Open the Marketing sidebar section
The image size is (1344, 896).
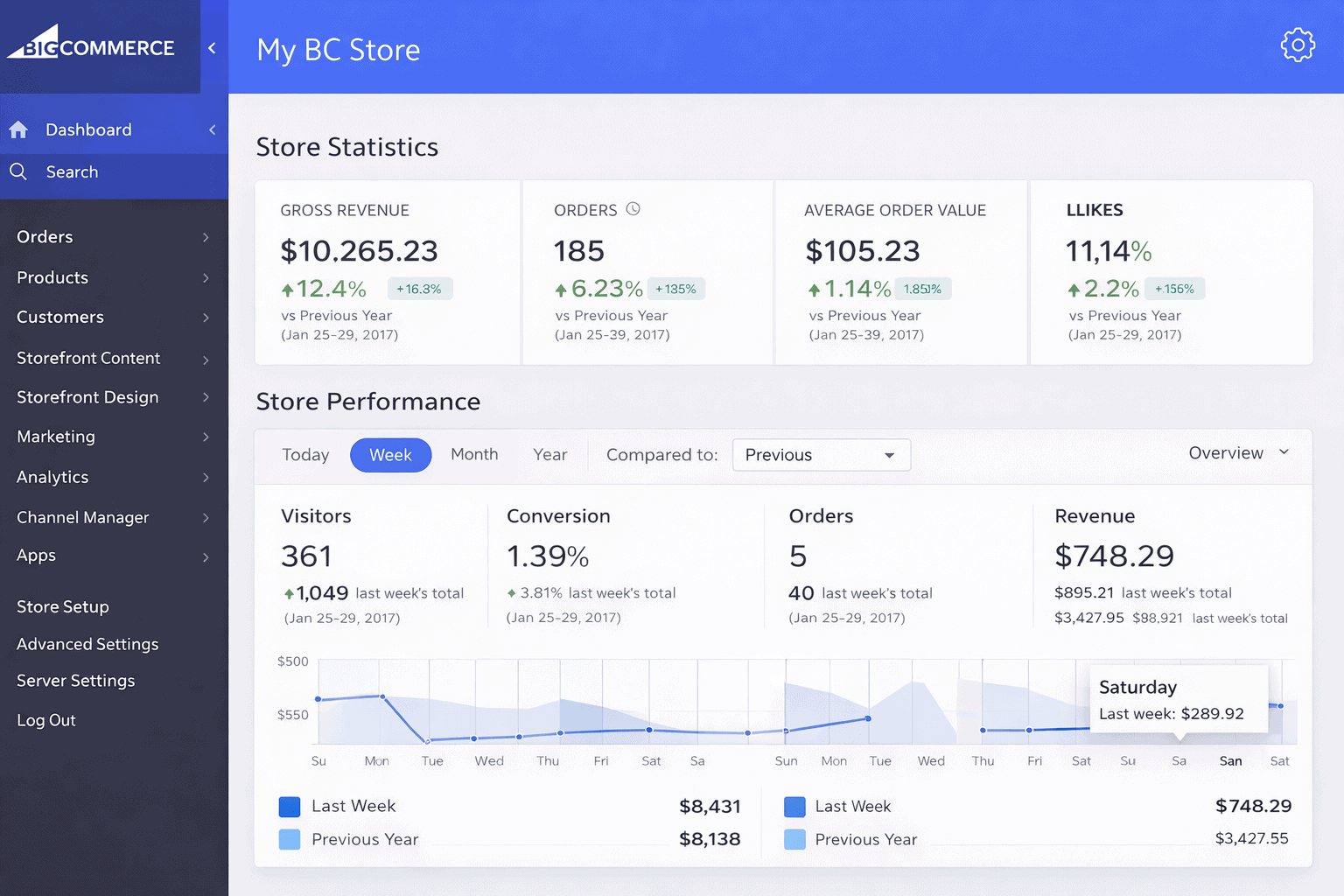click(x=55, y=437)
